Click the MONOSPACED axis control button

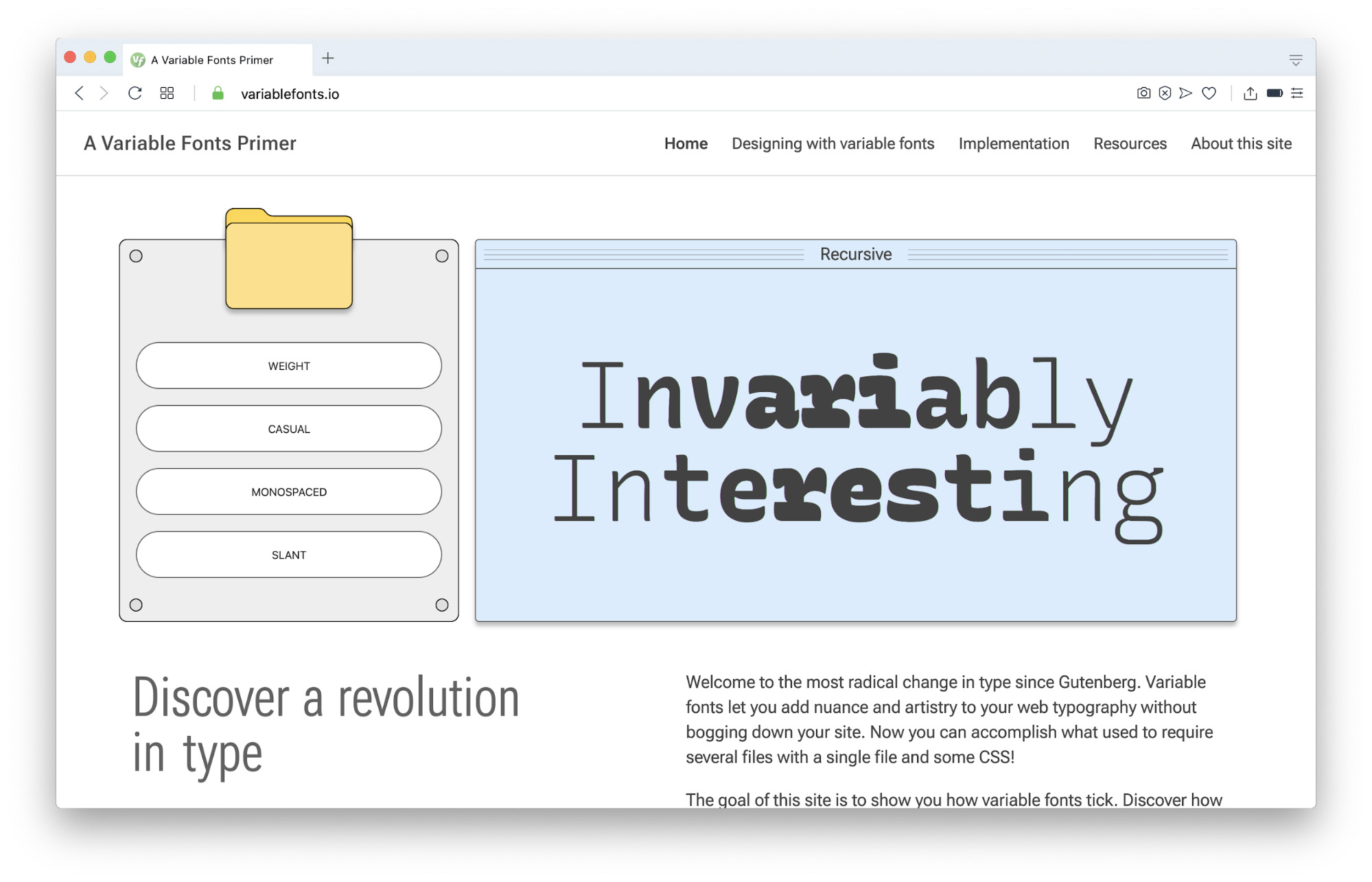289,491
